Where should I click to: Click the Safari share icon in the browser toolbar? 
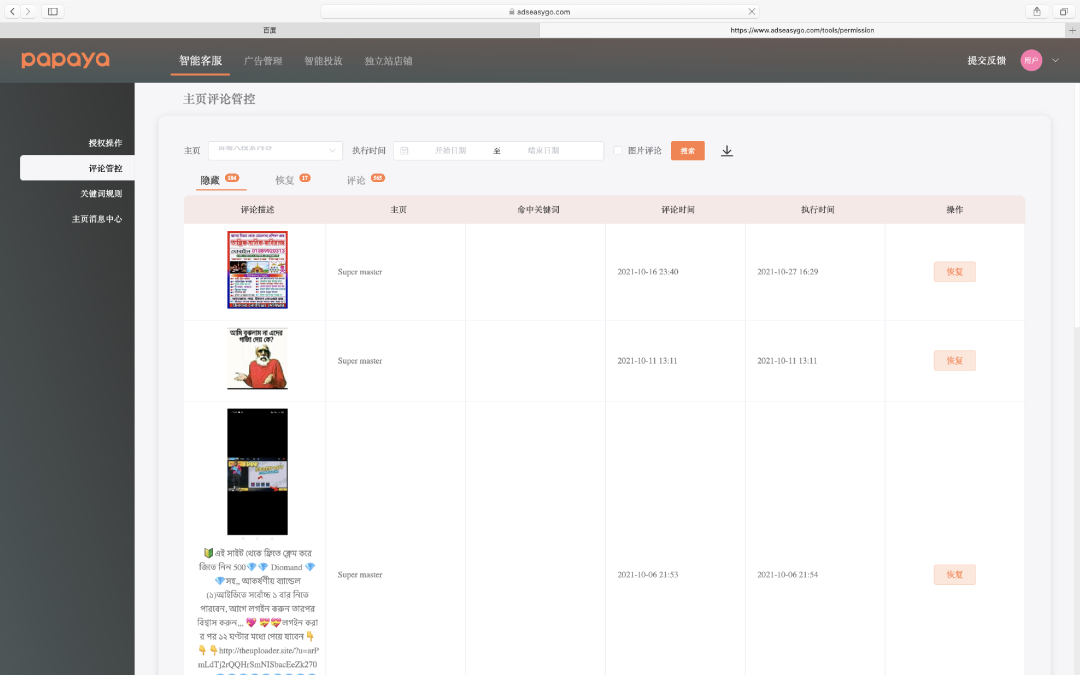tap(1037, 10)
